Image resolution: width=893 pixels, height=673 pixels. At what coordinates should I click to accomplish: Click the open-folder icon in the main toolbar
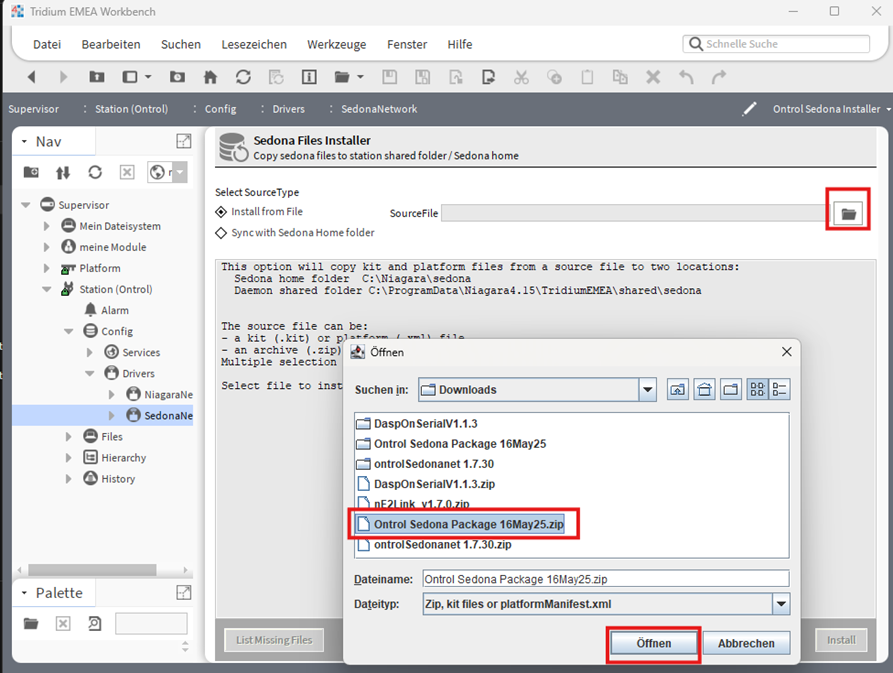(x=342, y=77)
